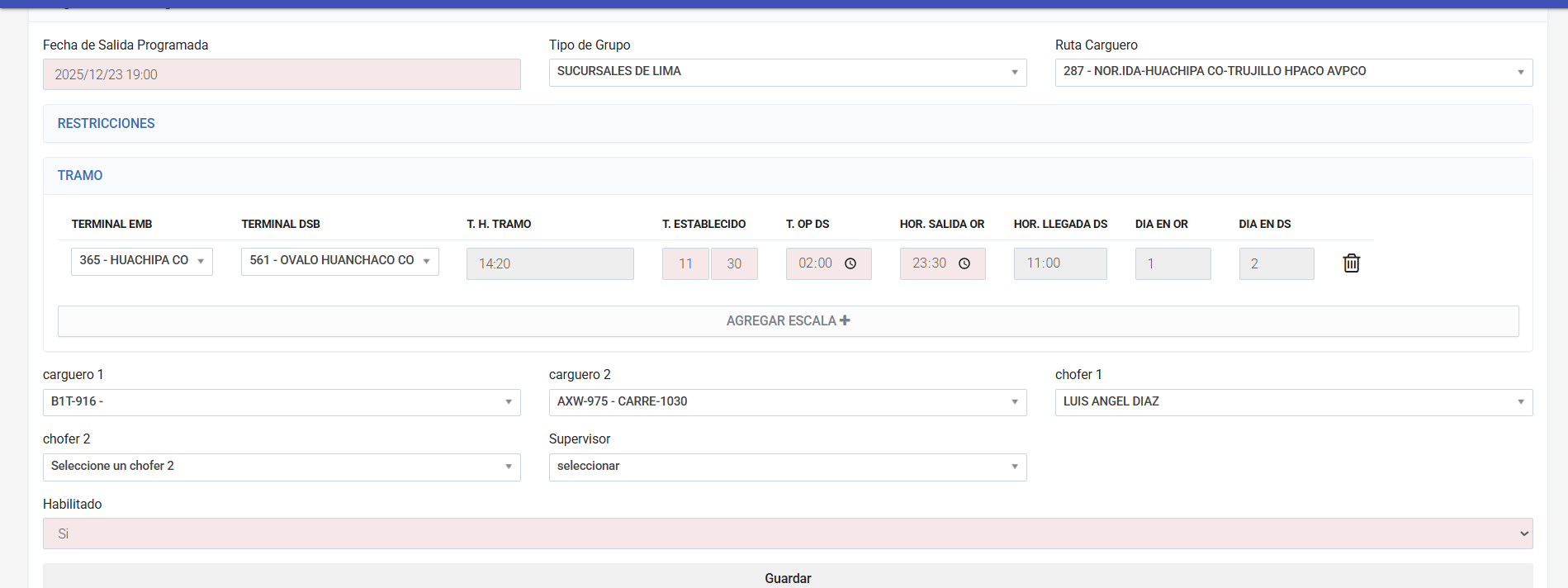Open the Tipo de Grupo dropdown

tap(787, 72)
